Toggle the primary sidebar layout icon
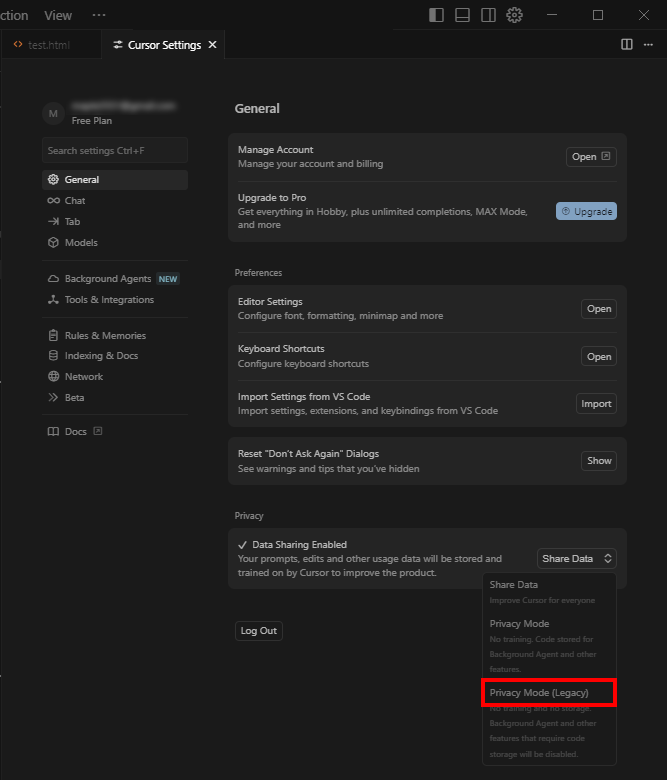Image resolution: width=667 pixels, height=780 pixels. [436, 15]
